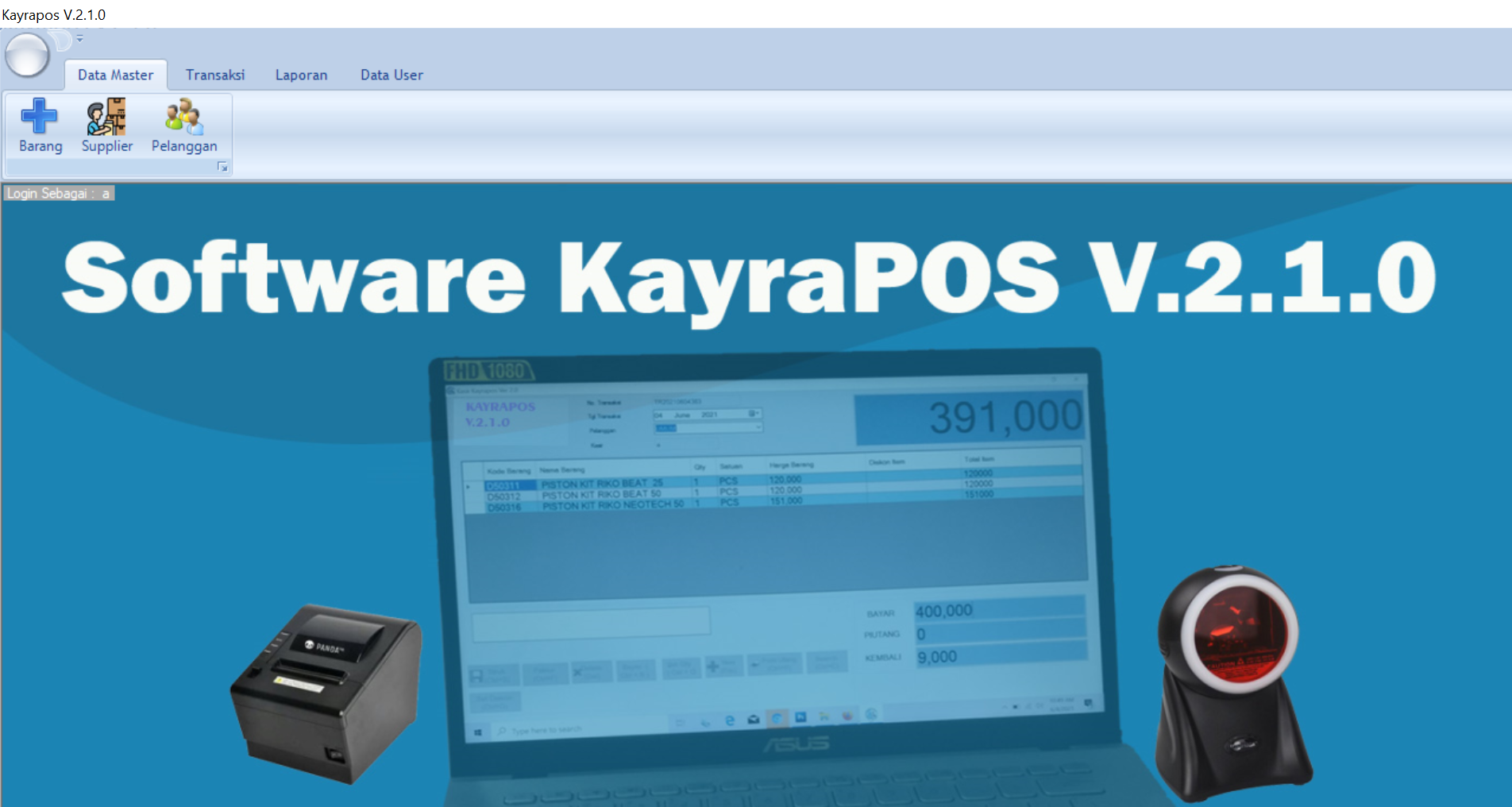Click the KEMBALI field showing 9,000
1512x807 pixels.
[x=999, y=657]
